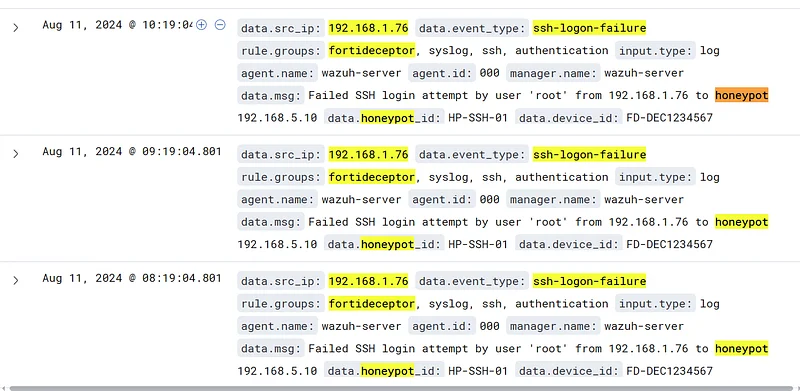Expand the Aug 11 09:19:04.801 log row
This screenshot has width=800, height=391.
[16, 154]
